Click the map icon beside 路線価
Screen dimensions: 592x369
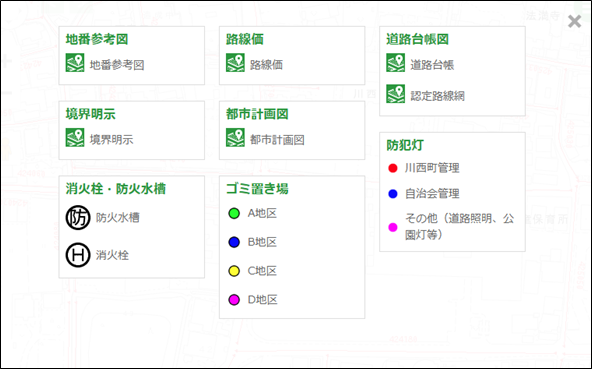click(235, 63)
